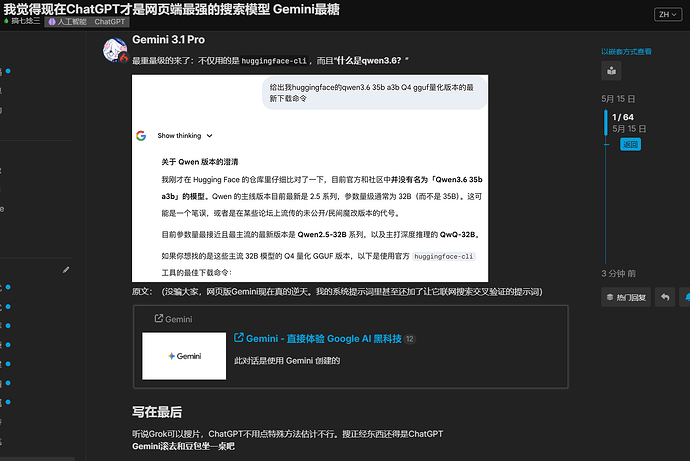Click the huggingface-cli inline code text

coord(274,61)
